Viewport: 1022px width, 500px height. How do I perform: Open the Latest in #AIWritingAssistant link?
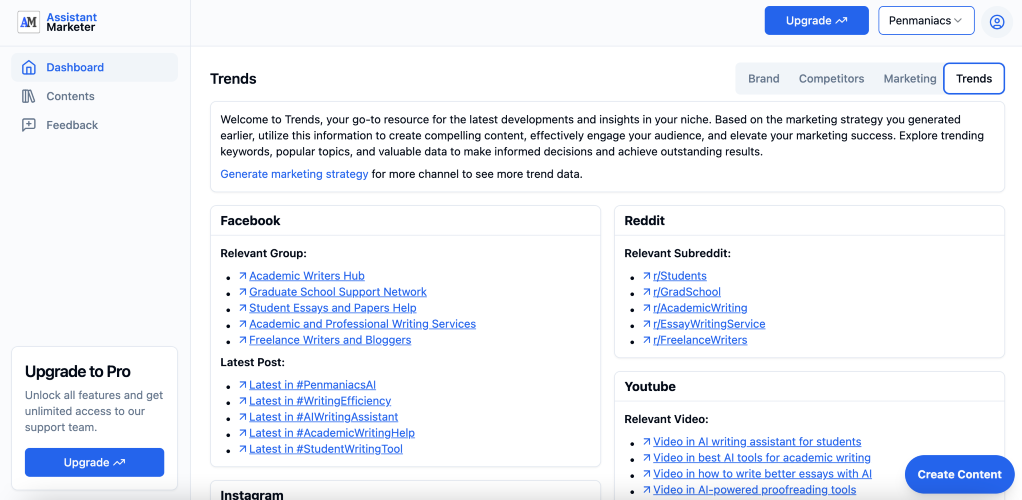point(323,417)
